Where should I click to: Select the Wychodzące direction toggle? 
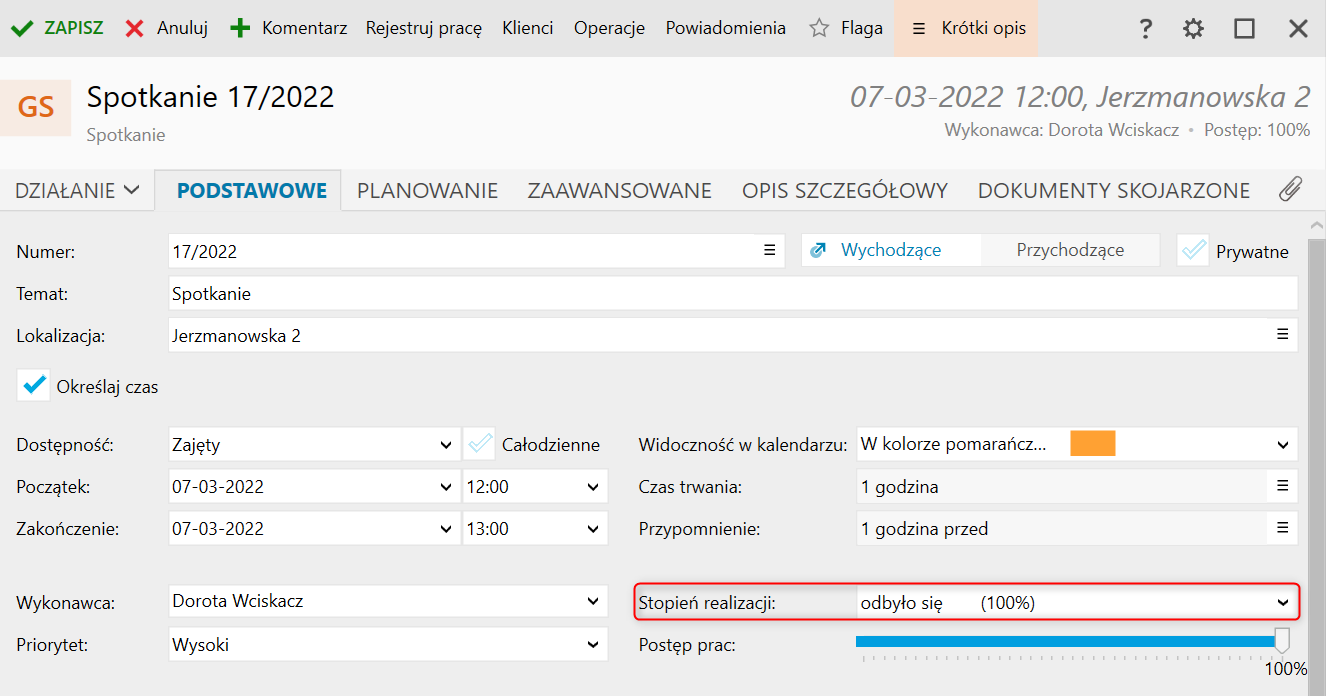[891, 250]
